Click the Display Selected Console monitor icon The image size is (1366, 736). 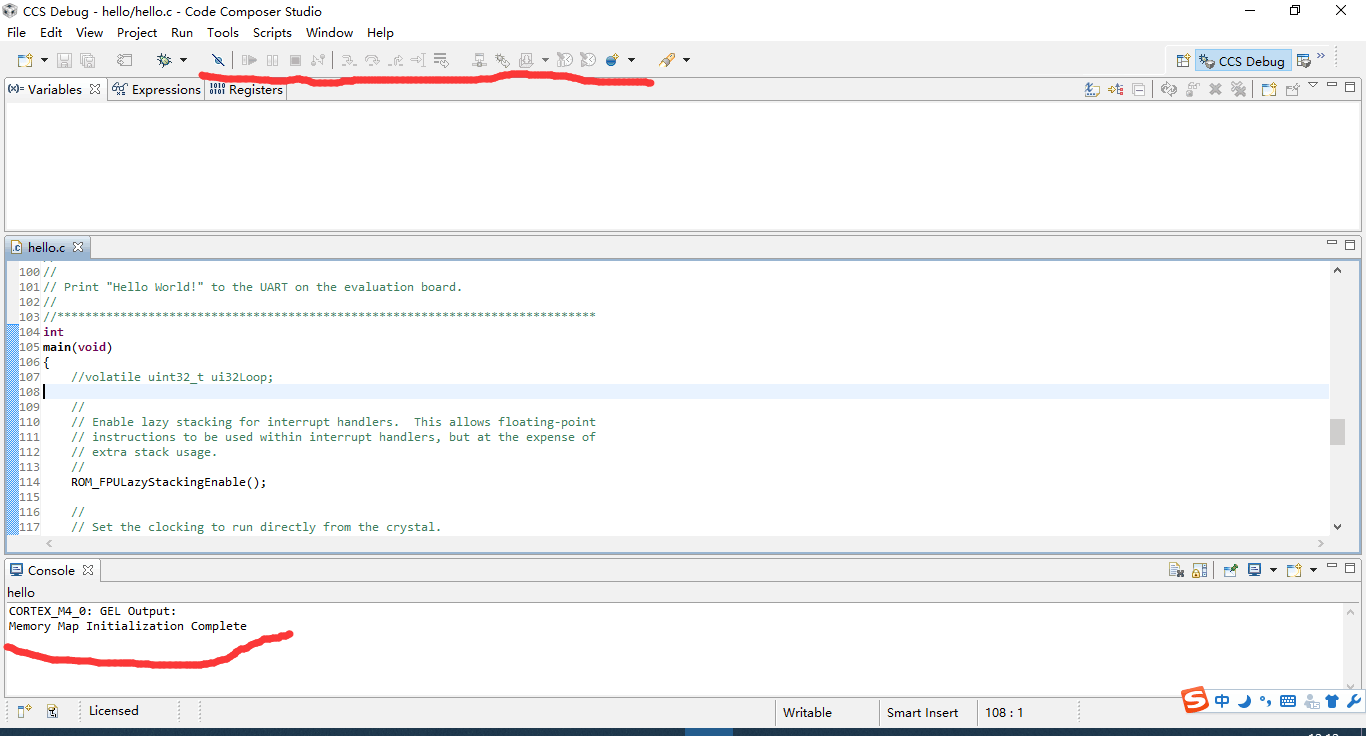tap(1254, 570)
